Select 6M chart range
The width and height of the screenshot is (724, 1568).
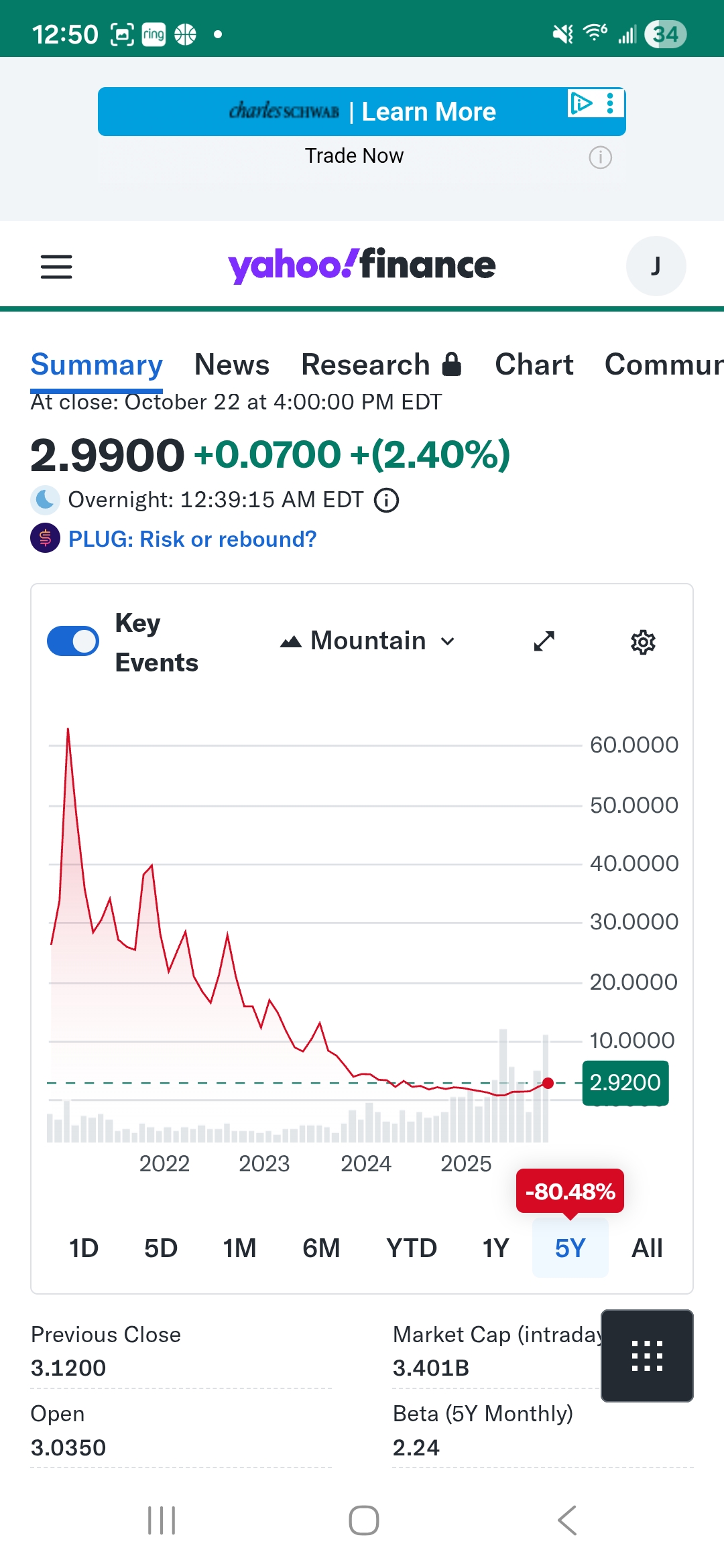click(x=321, y=1248)
